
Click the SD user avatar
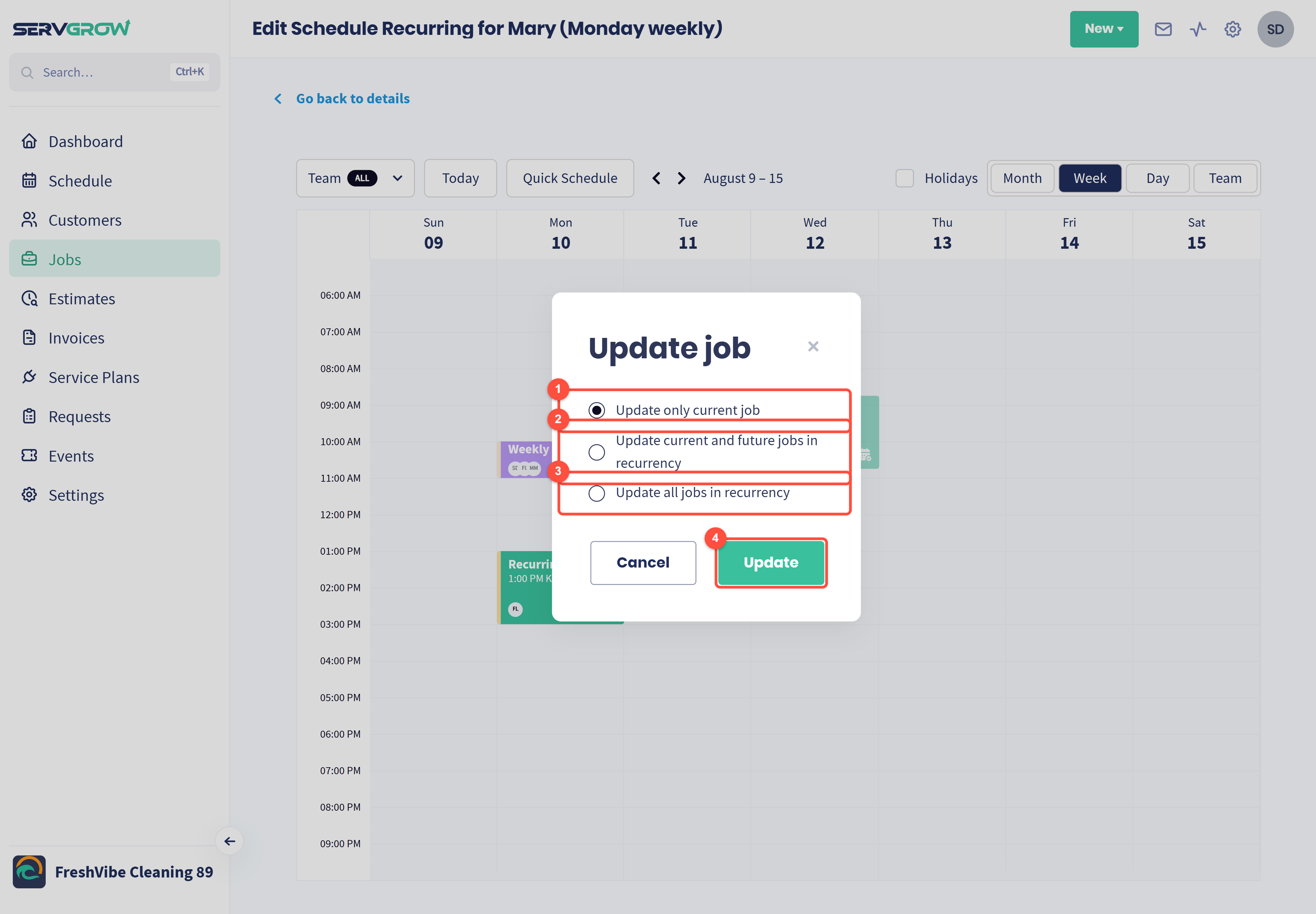(x=1275, y=29)
